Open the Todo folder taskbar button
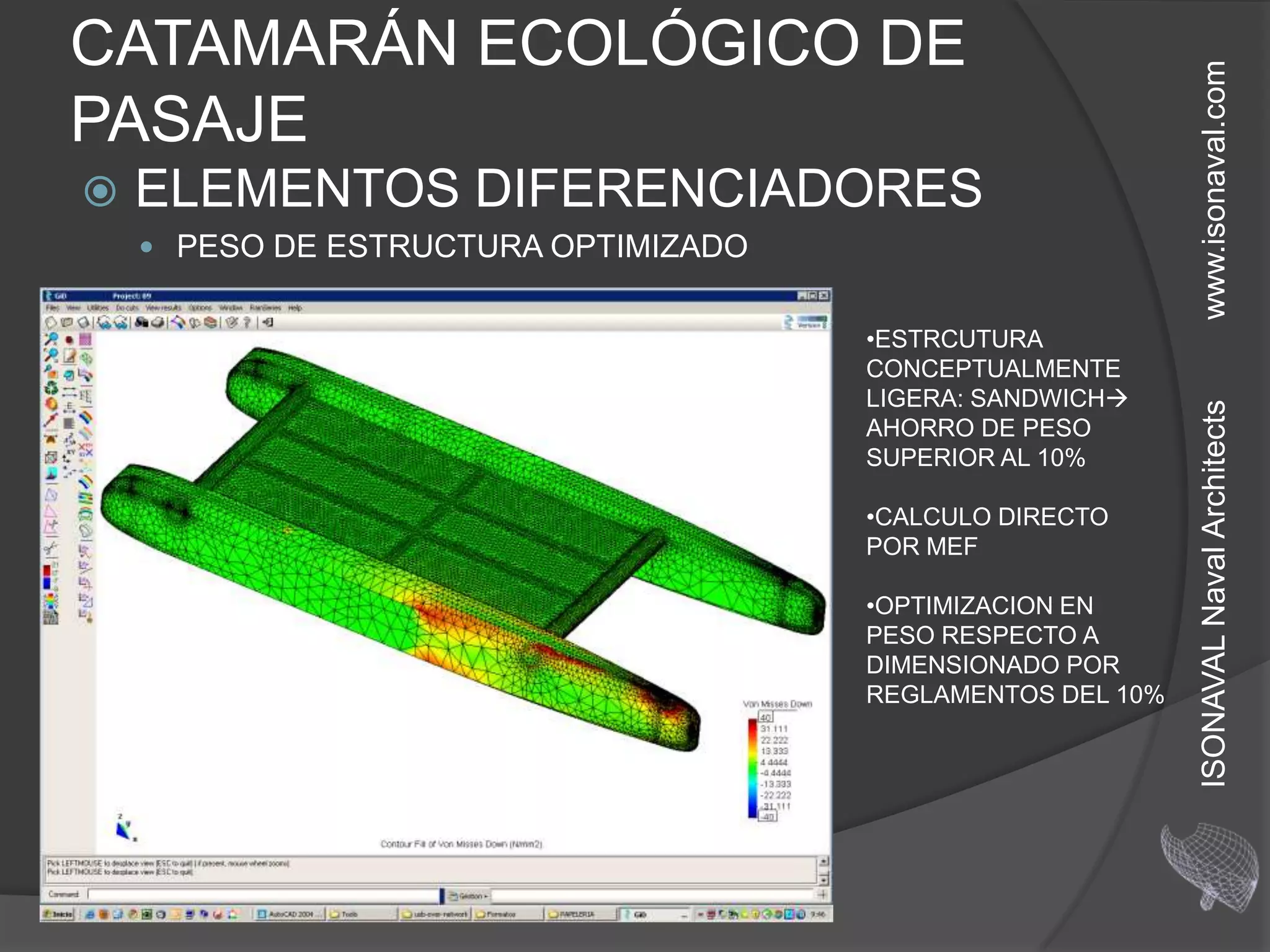 point(362,914)
